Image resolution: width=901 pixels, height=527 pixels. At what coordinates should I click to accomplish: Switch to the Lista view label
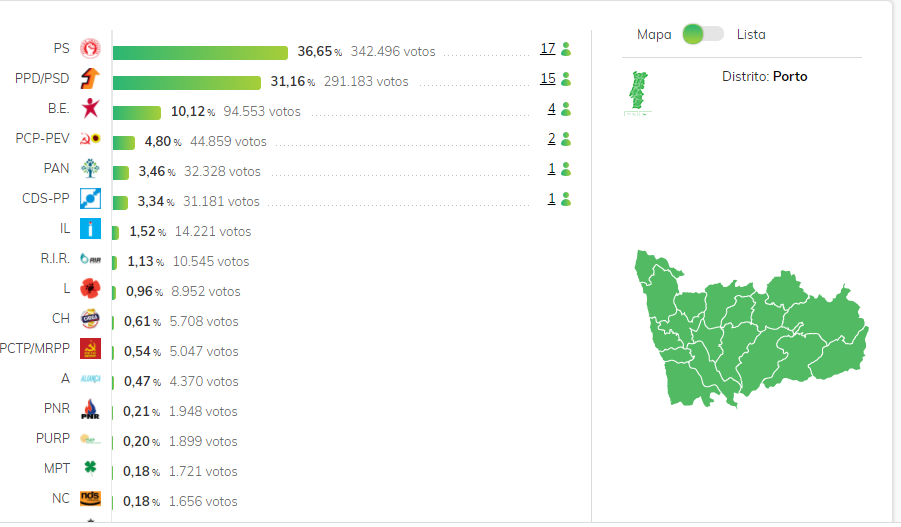tap(751, 34)
